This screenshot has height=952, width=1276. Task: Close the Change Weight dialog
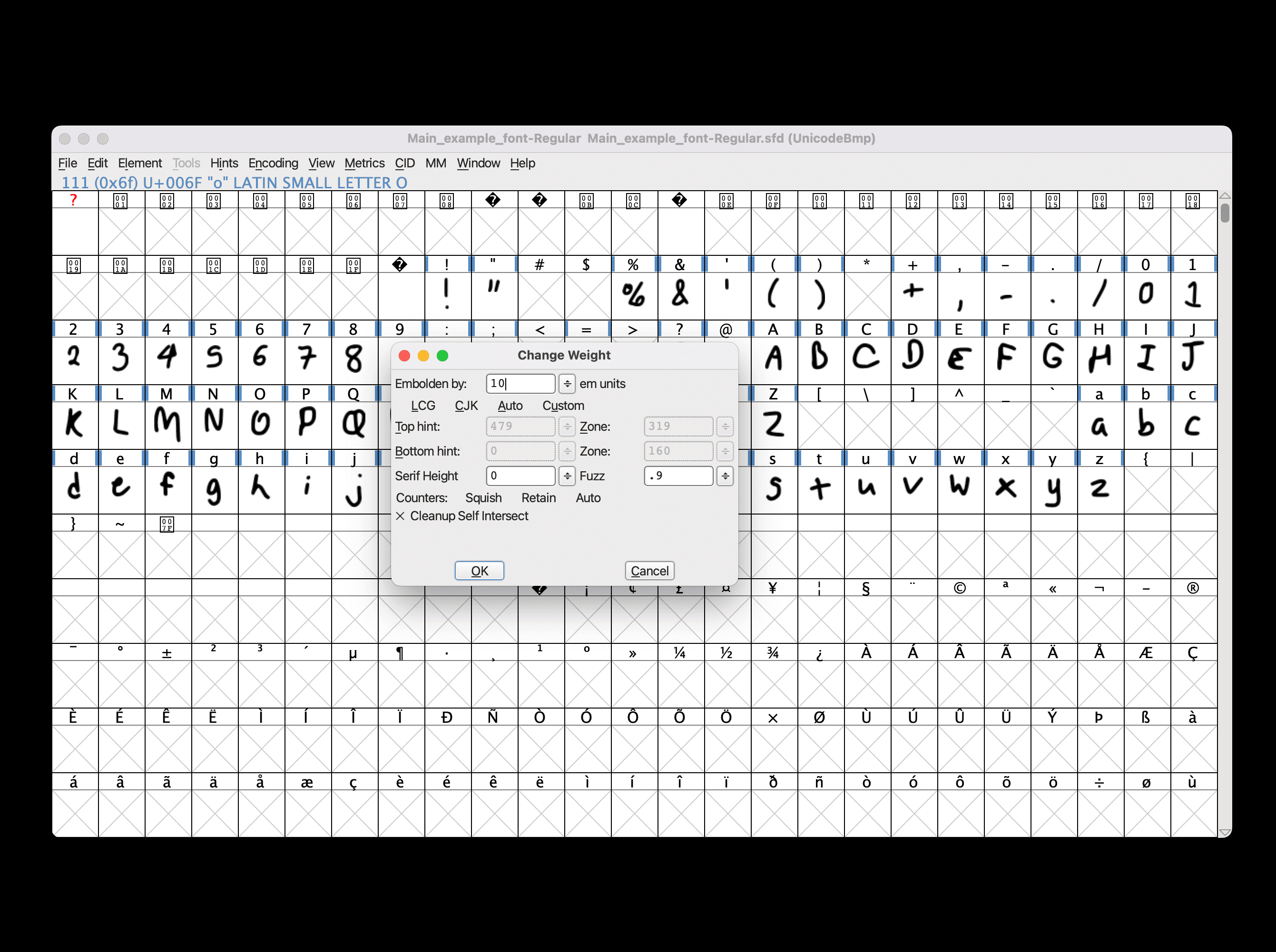point(404,356)
